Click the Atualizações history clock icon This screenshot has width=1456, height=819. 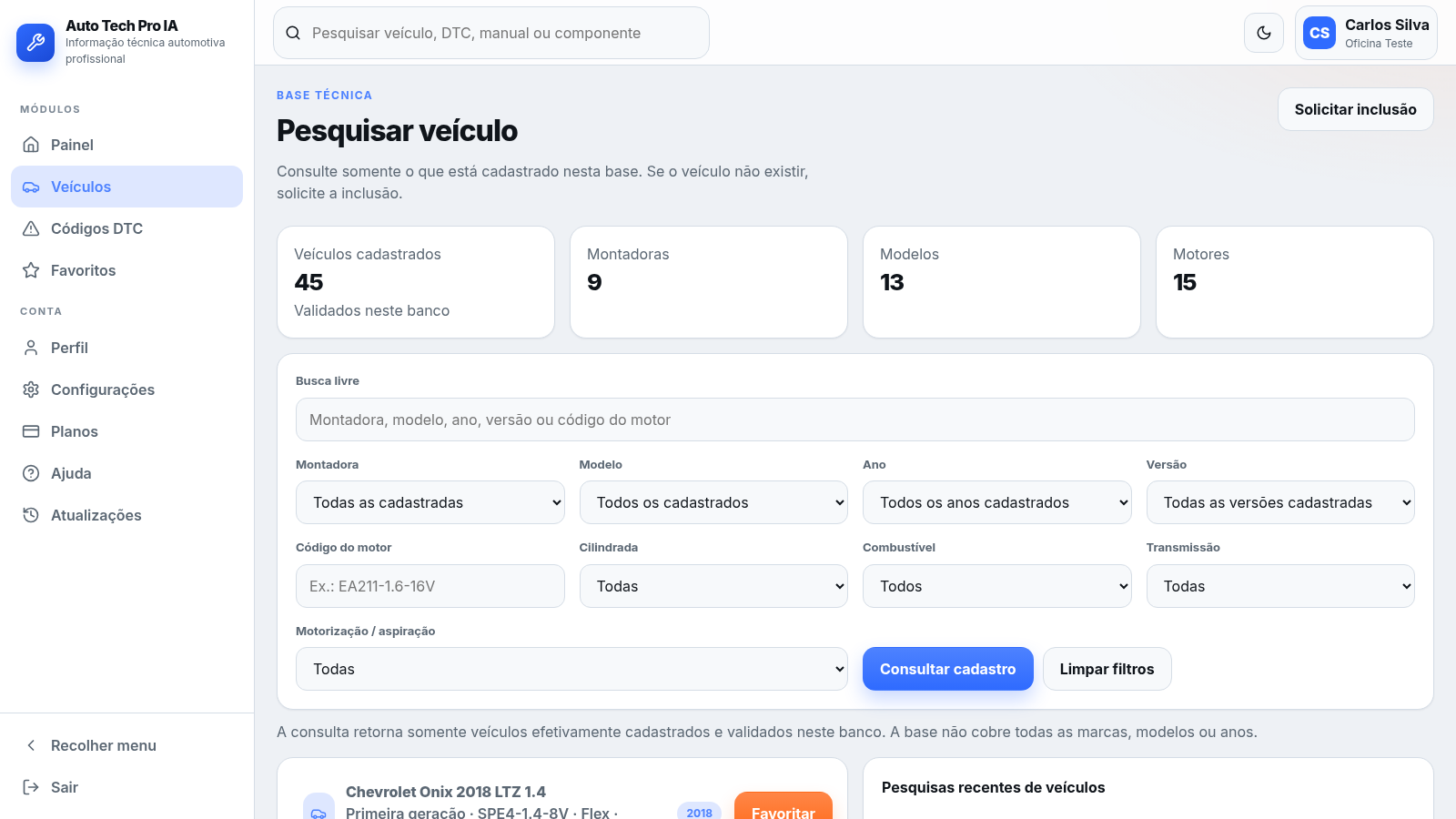(x=31, y=515)
